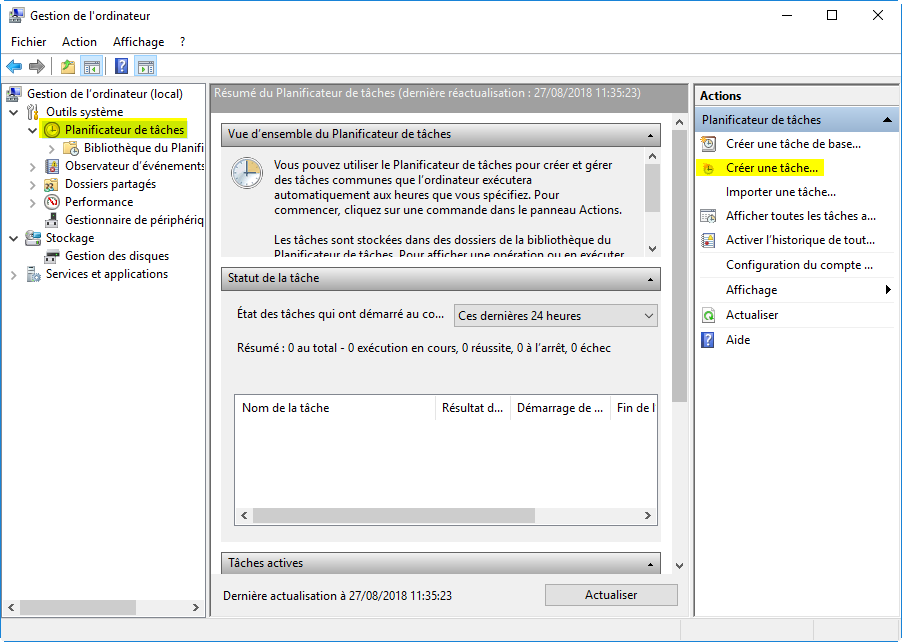Click the Dossiers partagés icon

52,184
